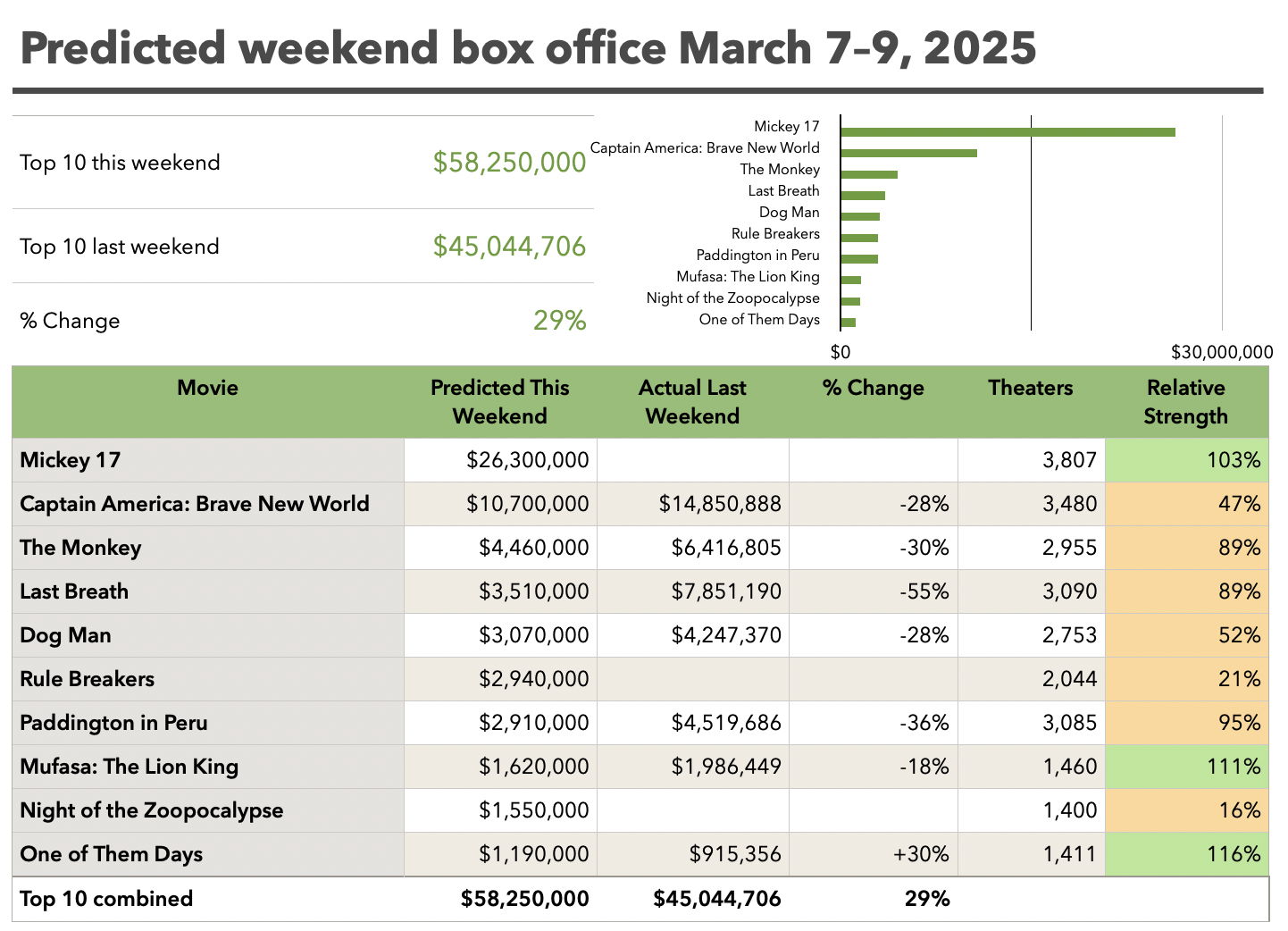Select the 3,807 theaters cell
The height and width of the screenshot is (931, 1288).
pos(1032,460)
